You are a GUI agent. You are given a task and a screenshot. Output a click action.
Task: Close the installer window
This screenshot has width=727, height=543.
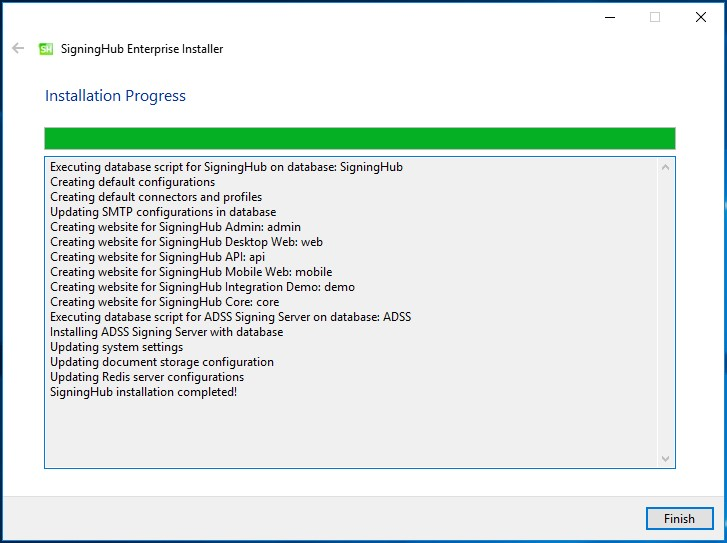pos(701,17)
